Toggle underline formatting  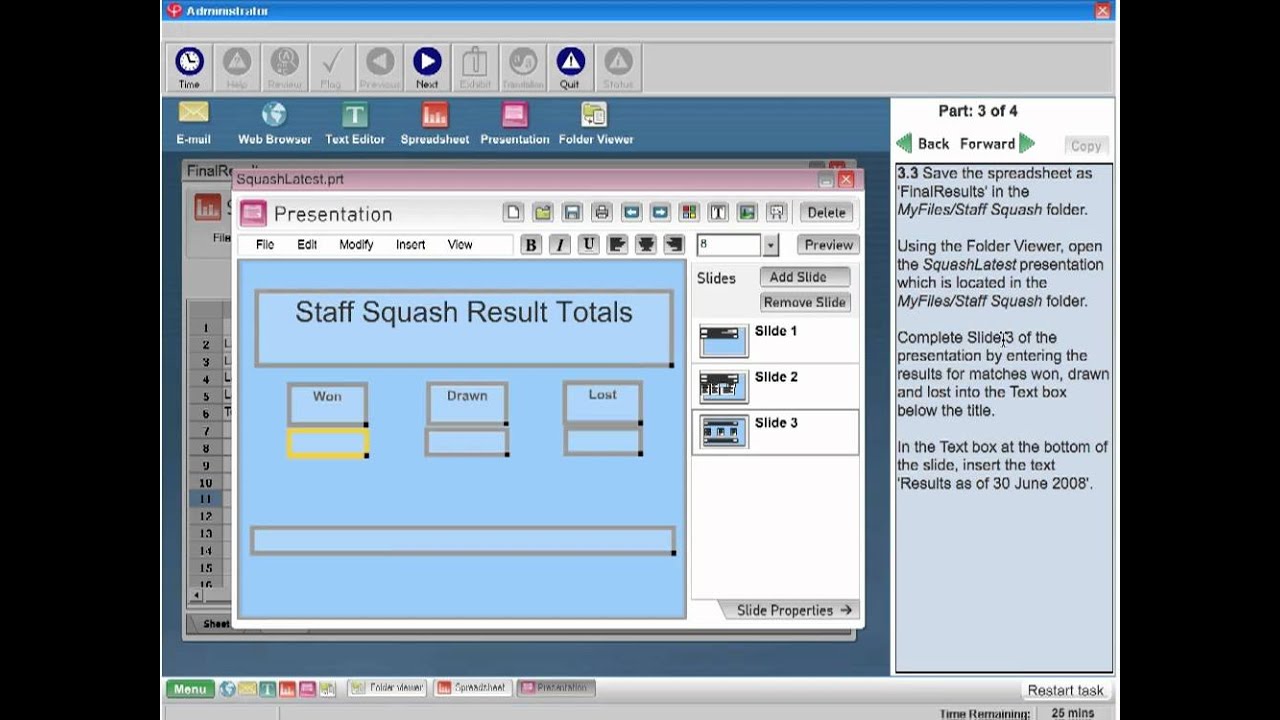tap(589, 245)
